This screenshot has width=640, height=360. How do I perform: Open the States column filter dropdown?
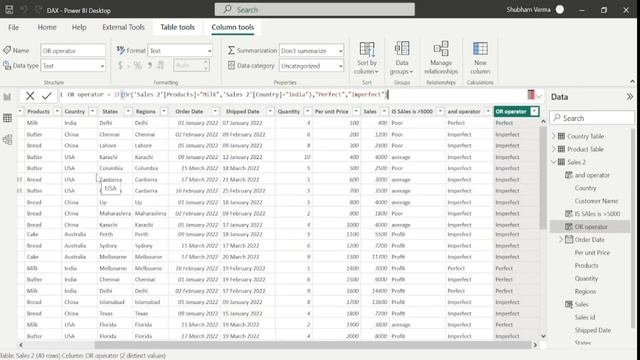[128, 111]
